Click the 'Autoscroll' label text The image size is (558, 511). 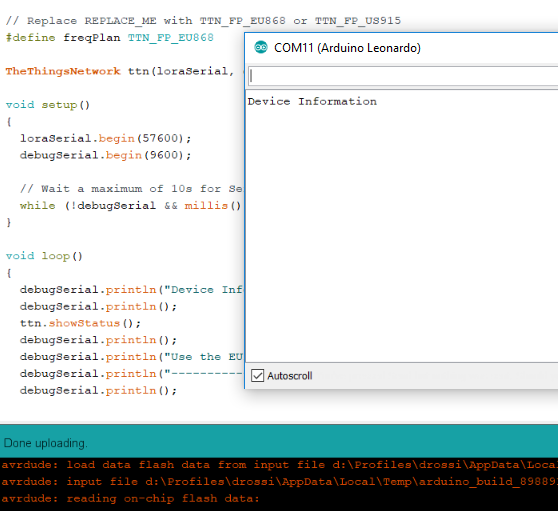click(x=290, y=376)
